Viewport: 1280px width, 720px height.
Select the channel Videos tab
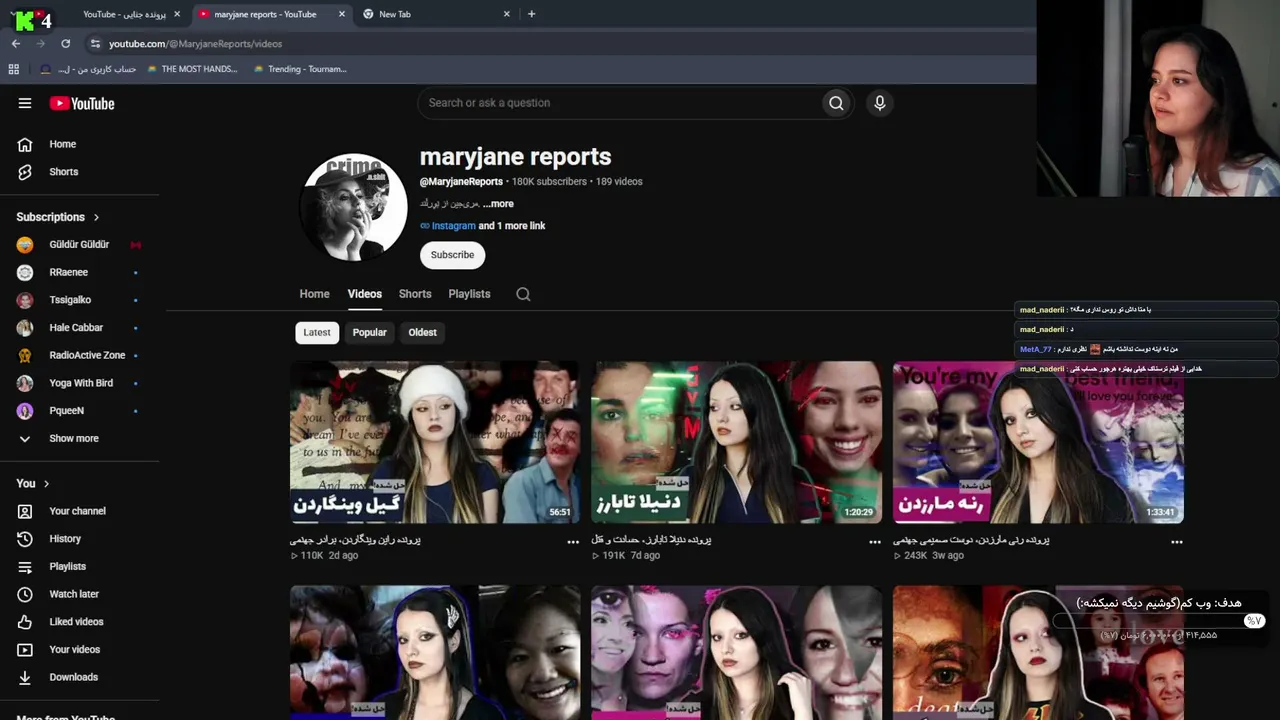click(365, 294)
